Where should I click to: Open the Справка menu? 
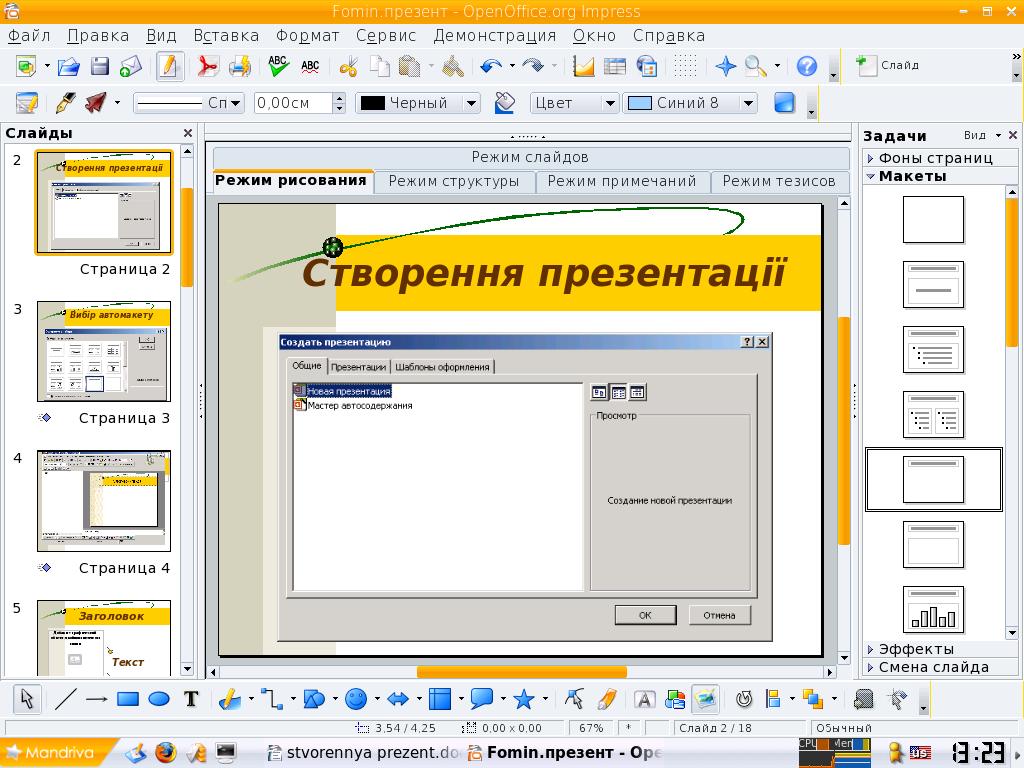tap(669, 36)
